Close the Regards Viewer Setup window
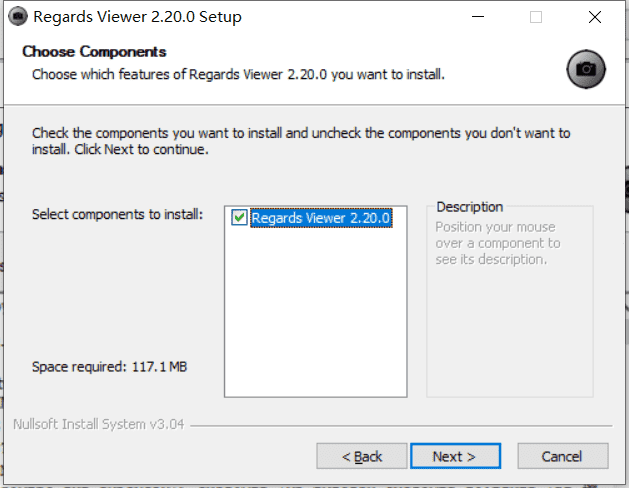 click(x=595, y=17)
